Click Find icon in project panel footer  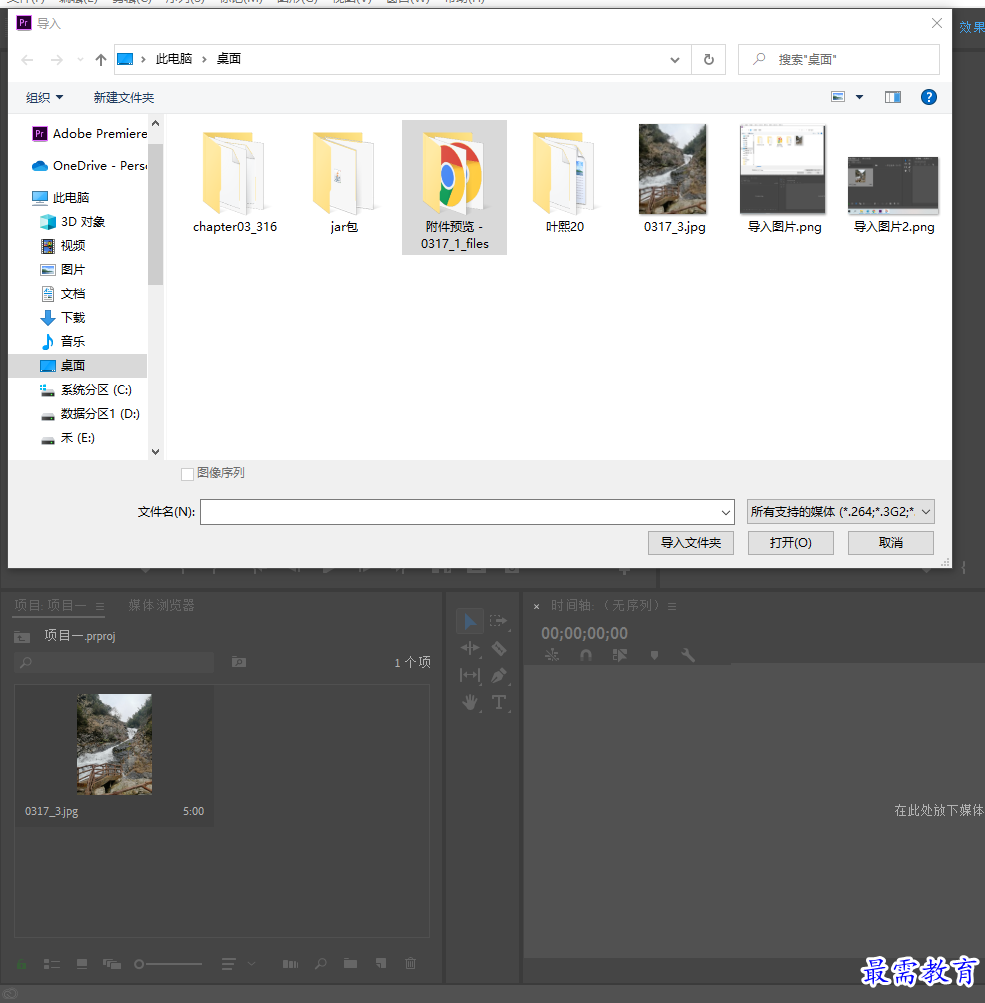click(x=320, y=963)
